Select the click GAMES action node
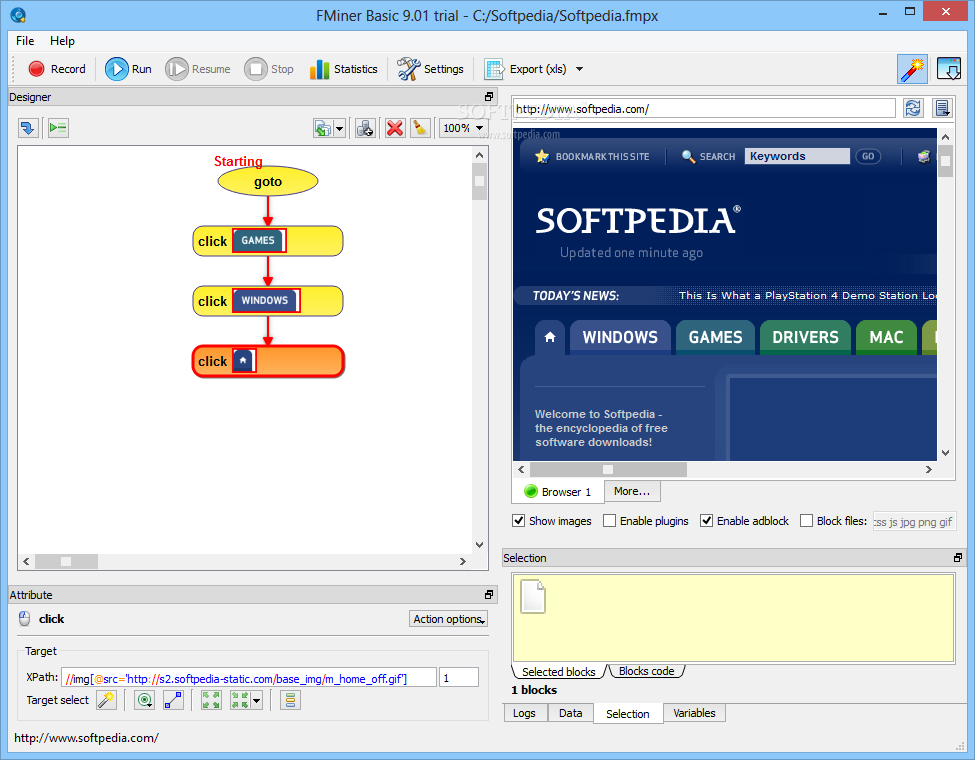The image size is (975, 760). [268, 241]
